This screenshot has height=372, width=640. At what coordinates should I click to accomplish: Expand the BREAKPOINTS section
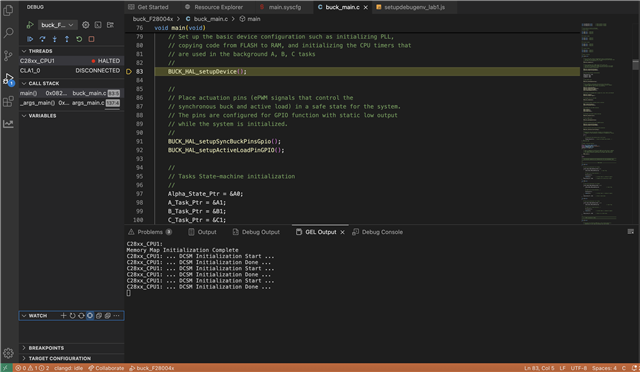[71, 348]
